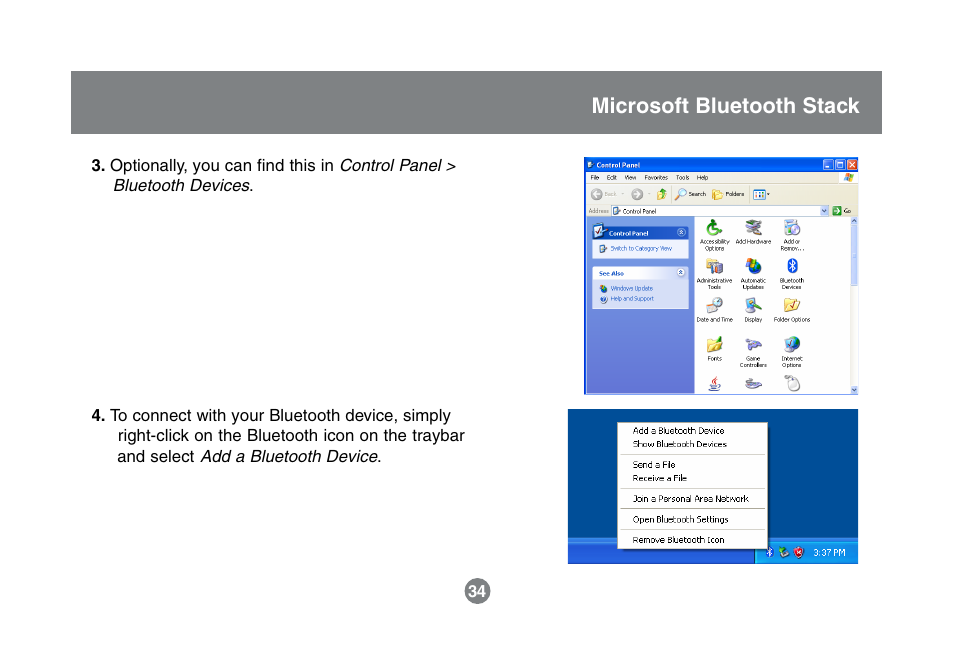Click the Safely Remove Hardware tray icon
Screen dimensions: 954x664
point(784,552)
